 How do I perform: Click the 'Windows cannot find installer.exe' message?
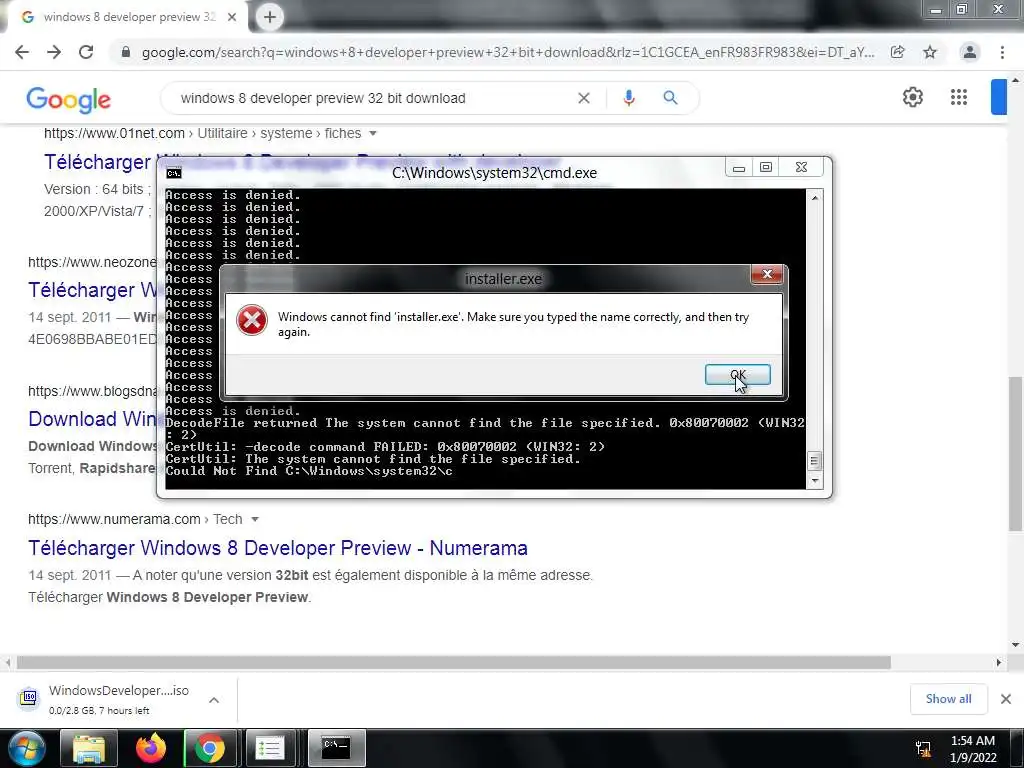(x=513, y=324)
